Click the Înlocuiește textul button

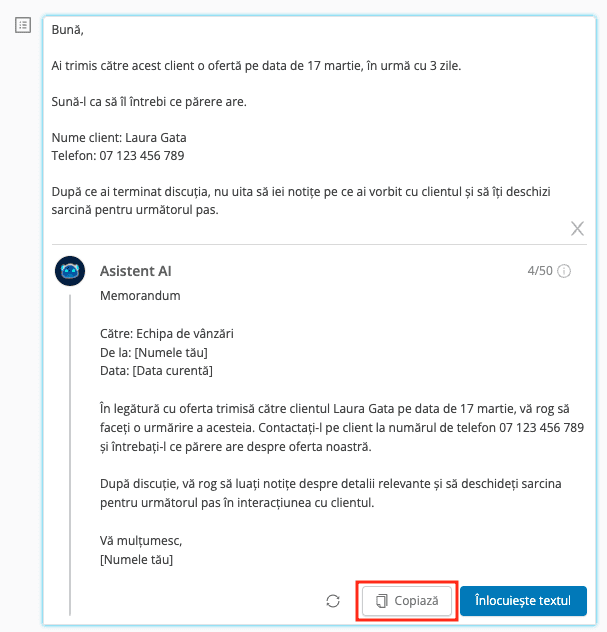tap(523, 601)
